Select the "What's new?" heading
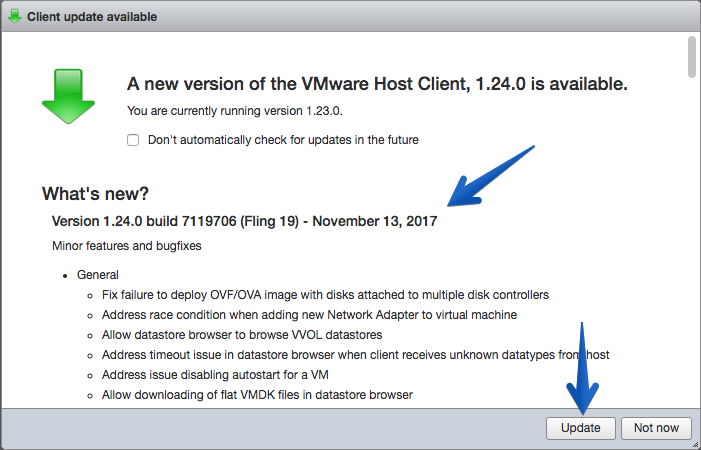 pyautogui.click(x=95, y=193)
